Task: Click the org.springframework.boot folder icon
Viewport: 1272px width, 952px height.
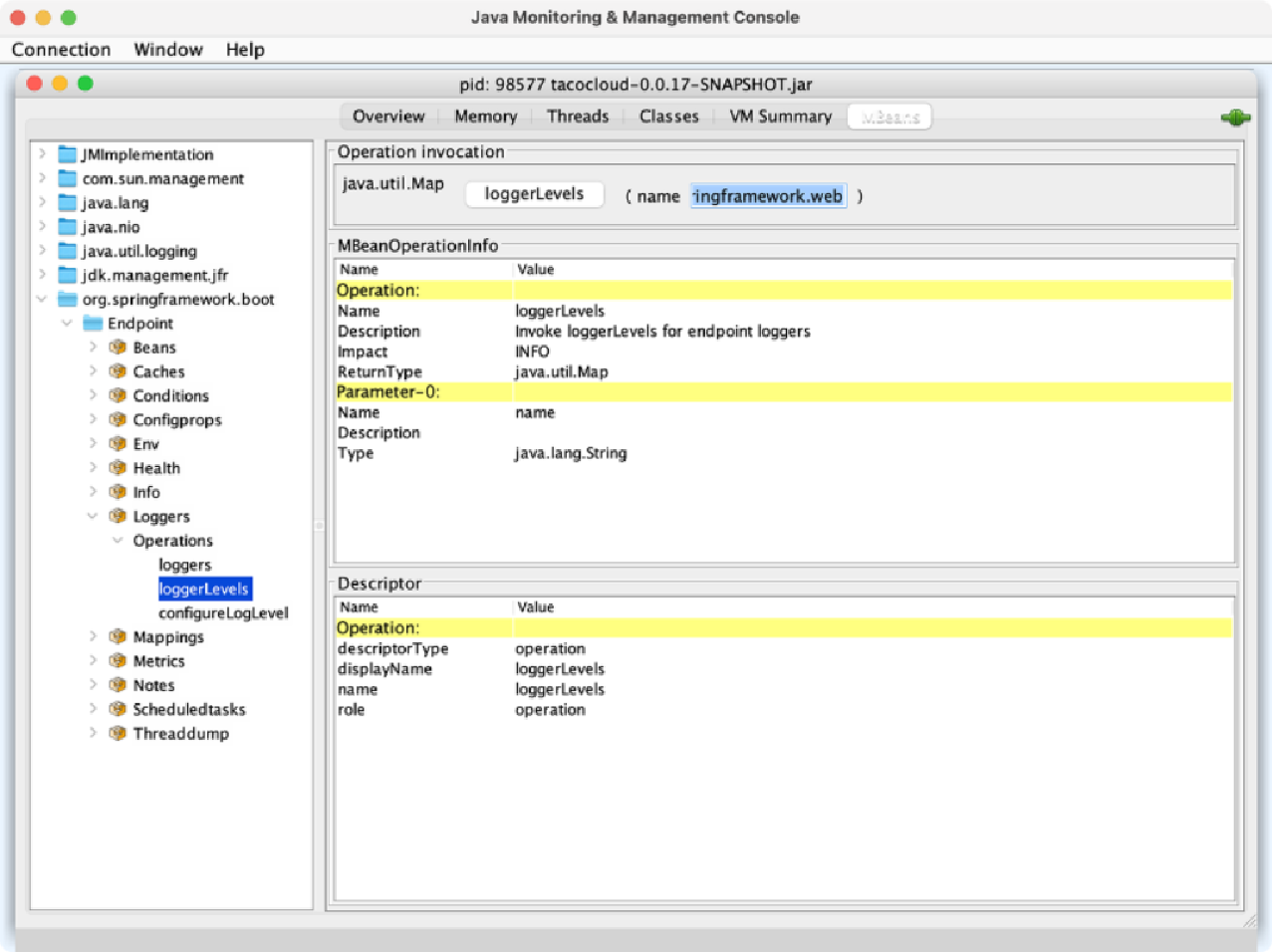Action: coord(67,299)
